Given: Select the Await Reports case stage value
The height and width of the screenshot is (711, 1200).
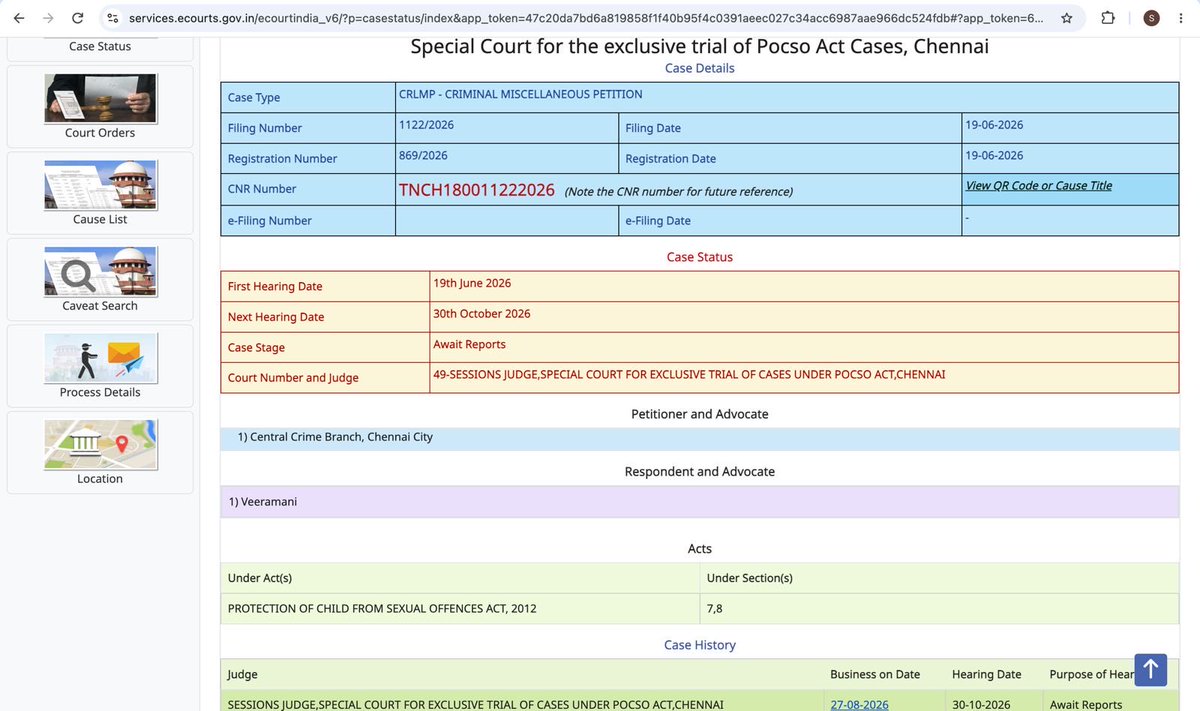Looking at the screenshot, I should [469, 344].
